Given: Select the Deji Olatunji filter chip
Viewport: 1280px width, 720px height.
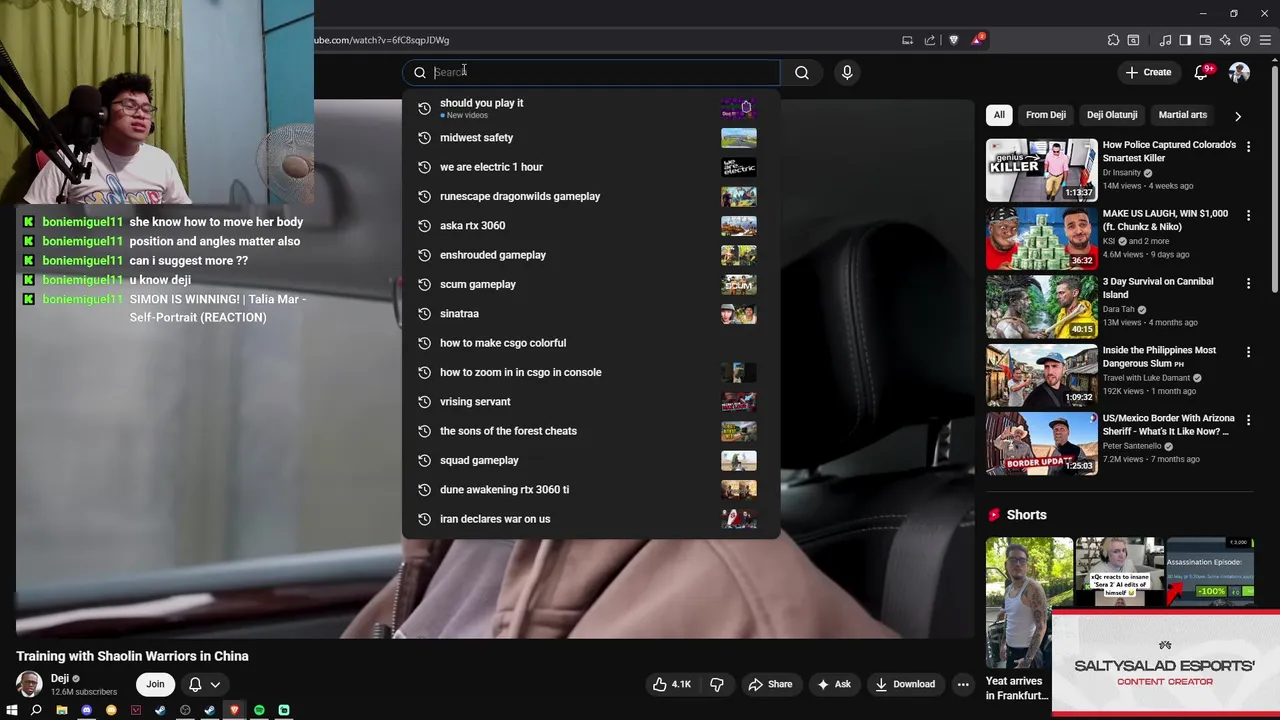Looking at the screenshot, I should pyautogui.click(x=1112, y=115).
